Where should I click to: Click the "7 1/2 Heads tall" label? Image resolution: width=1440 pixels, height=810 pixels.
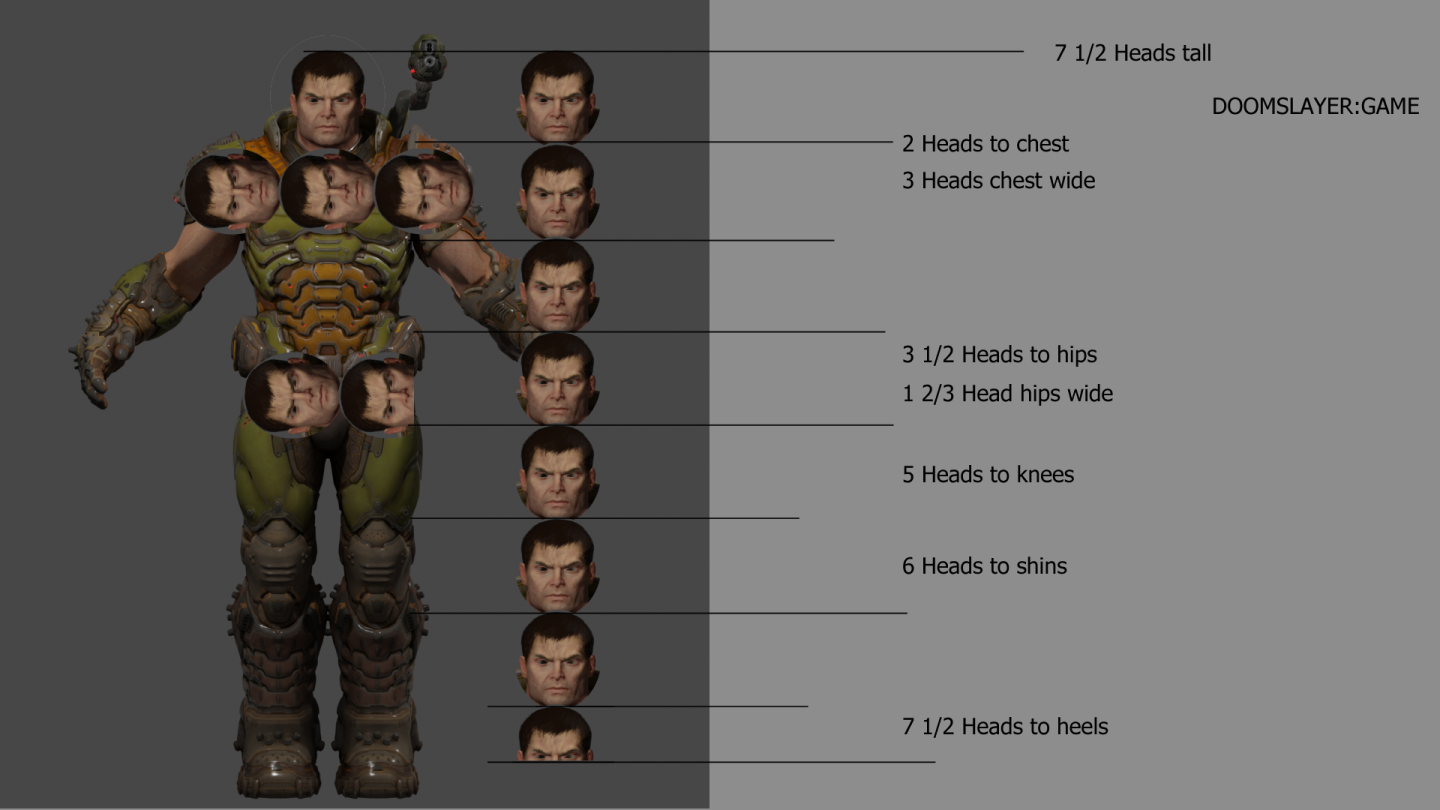click(1133, 53)
